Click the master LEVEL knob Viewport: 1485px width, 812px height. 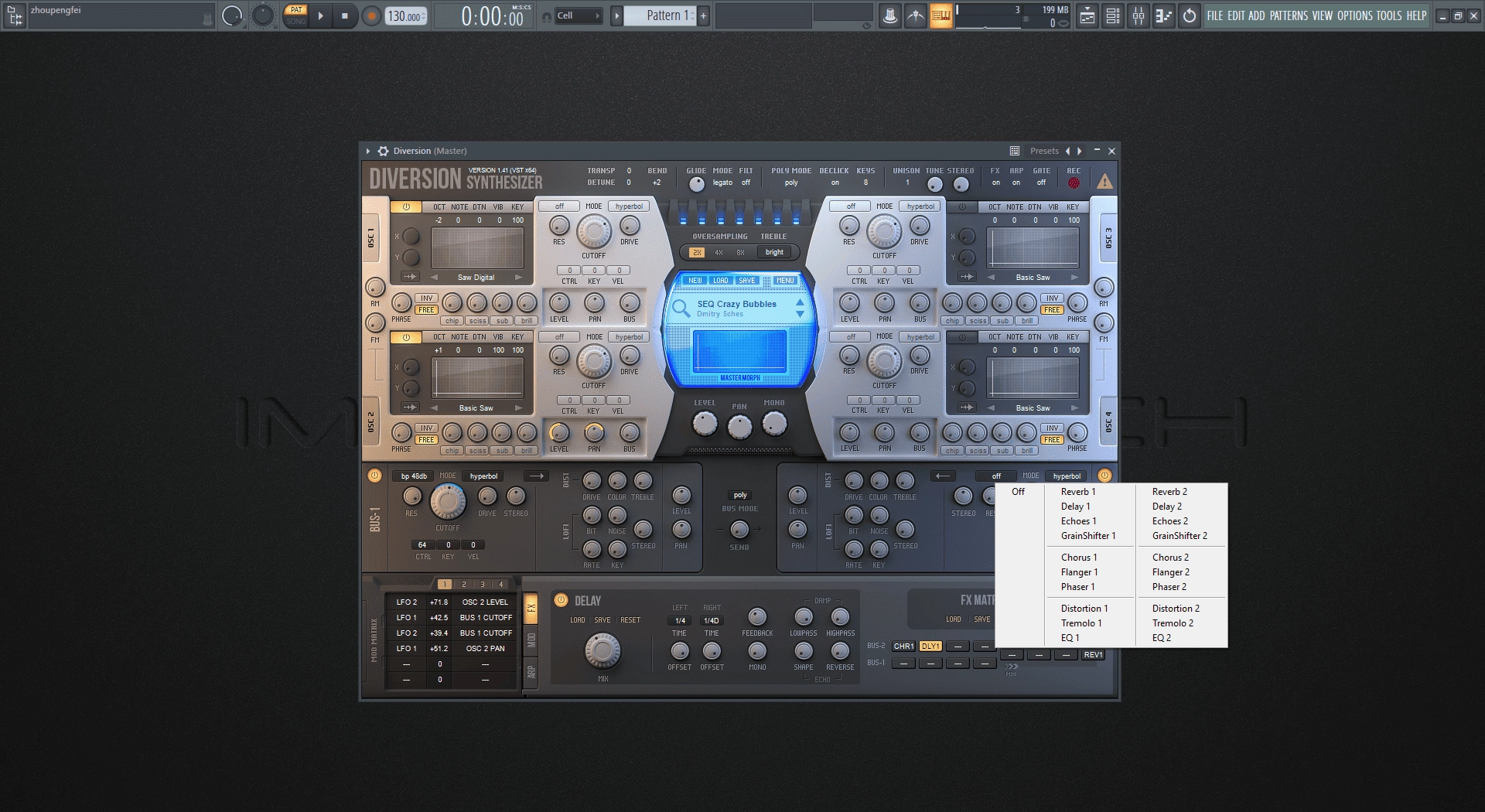[x=705, y=424]
